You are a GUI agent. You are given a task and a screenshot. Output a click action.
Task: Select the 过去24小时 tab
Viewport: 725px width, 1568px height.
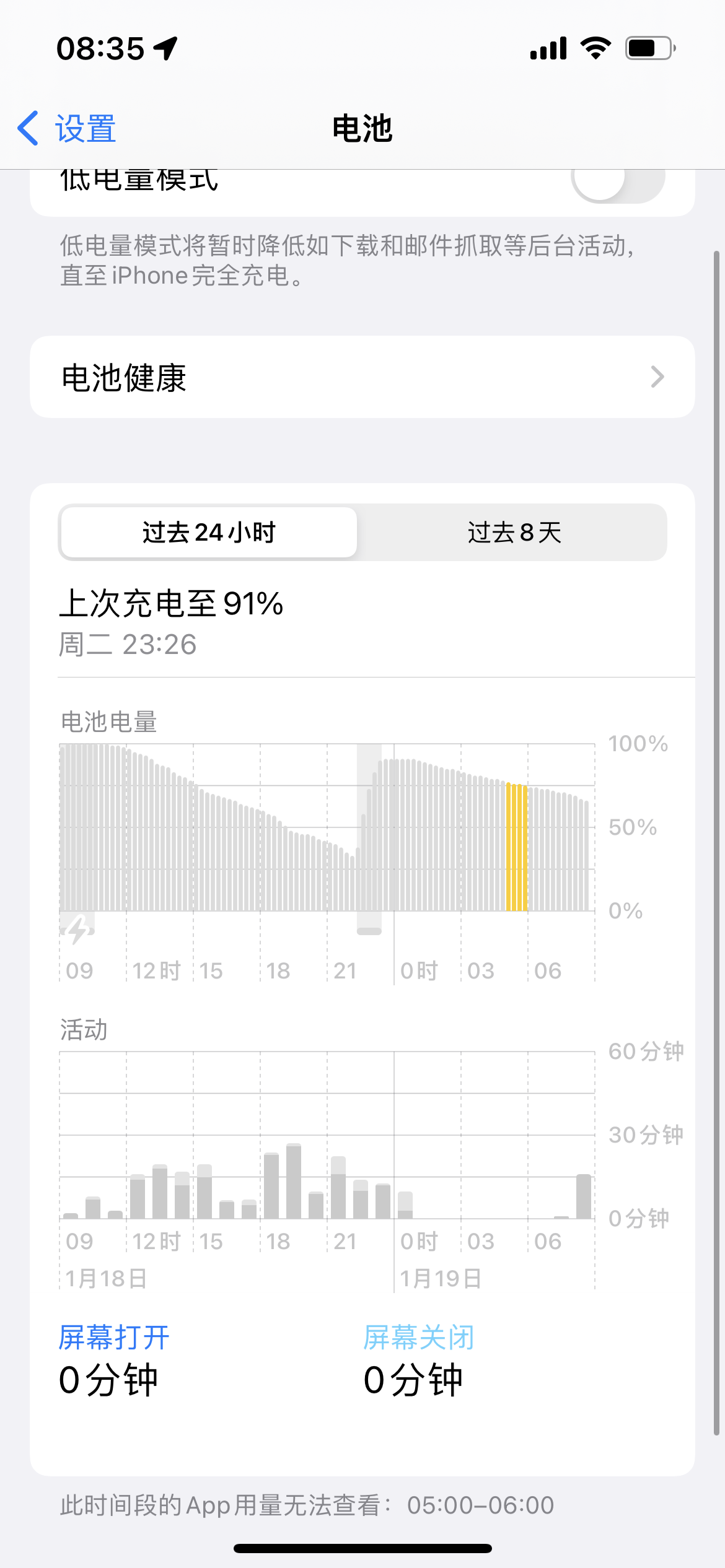click(x=209, y=533)
